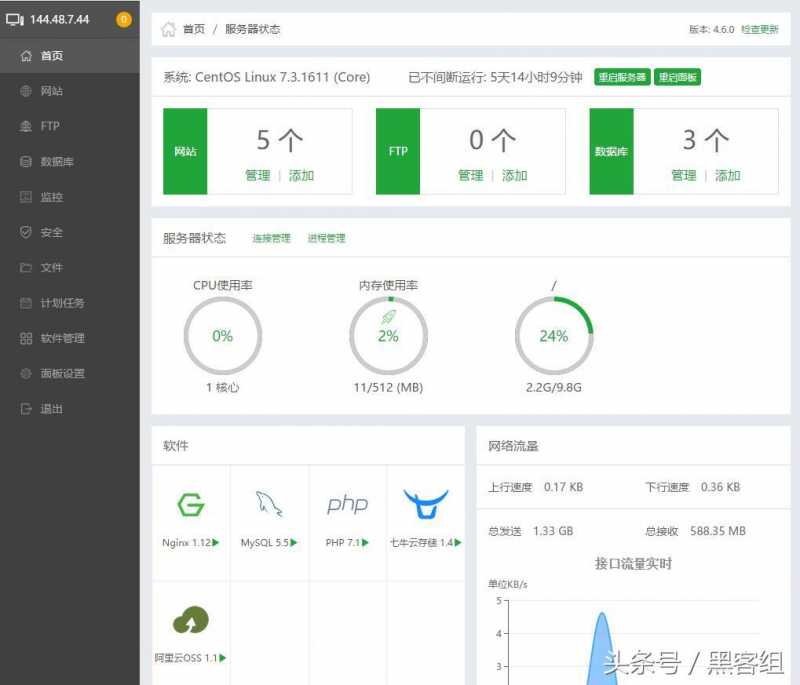Click the PHP logo icon

(347, 504)
